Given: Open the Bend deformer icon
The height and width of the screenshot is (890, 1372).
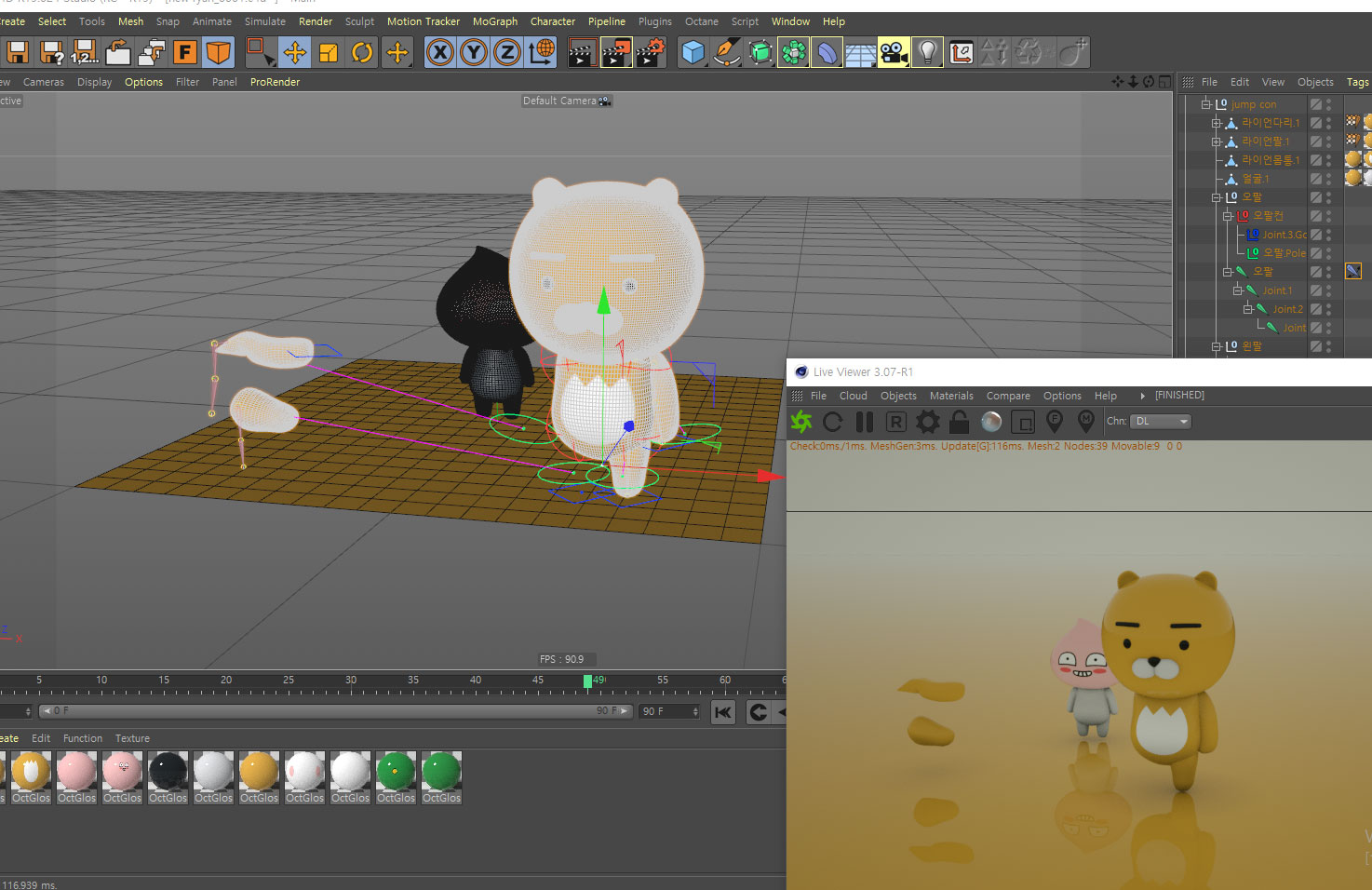Looking at the screenshot, I should 827,52.
